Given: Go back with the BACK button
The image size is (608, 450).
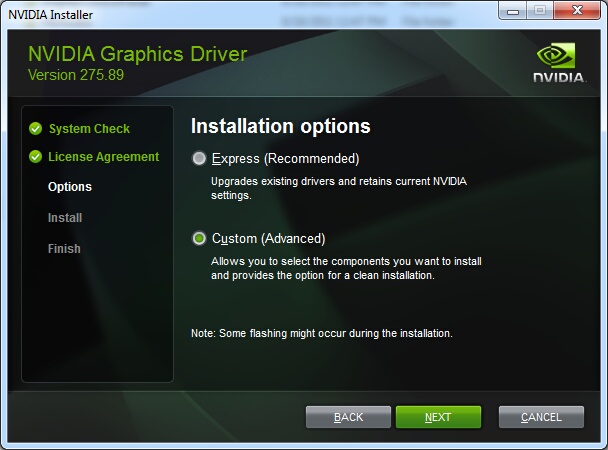Looking at the screenshot, I should click(x=348, y=417).
